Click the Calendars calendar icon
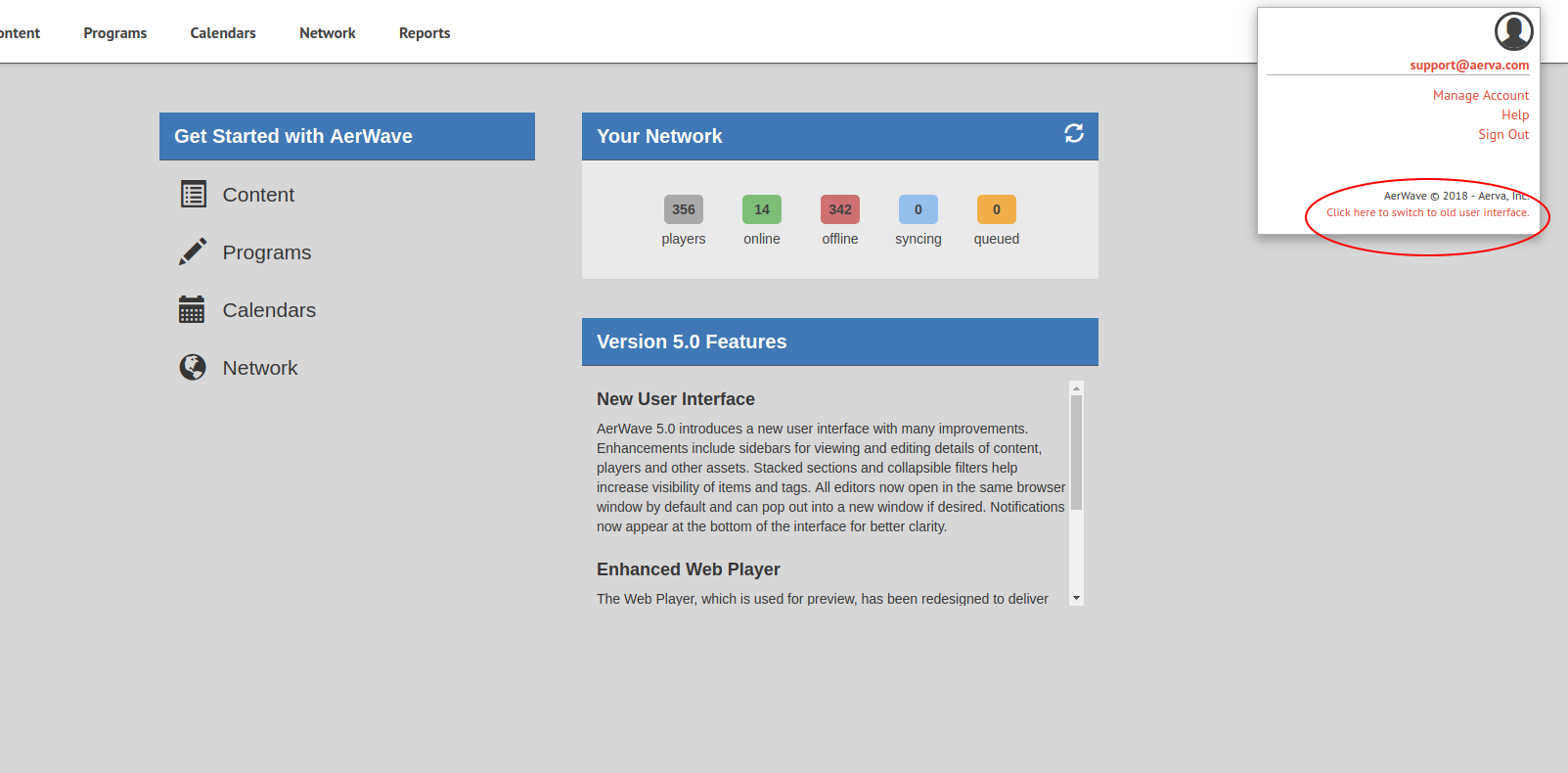The image size is (1568, 773). [192, 309]
